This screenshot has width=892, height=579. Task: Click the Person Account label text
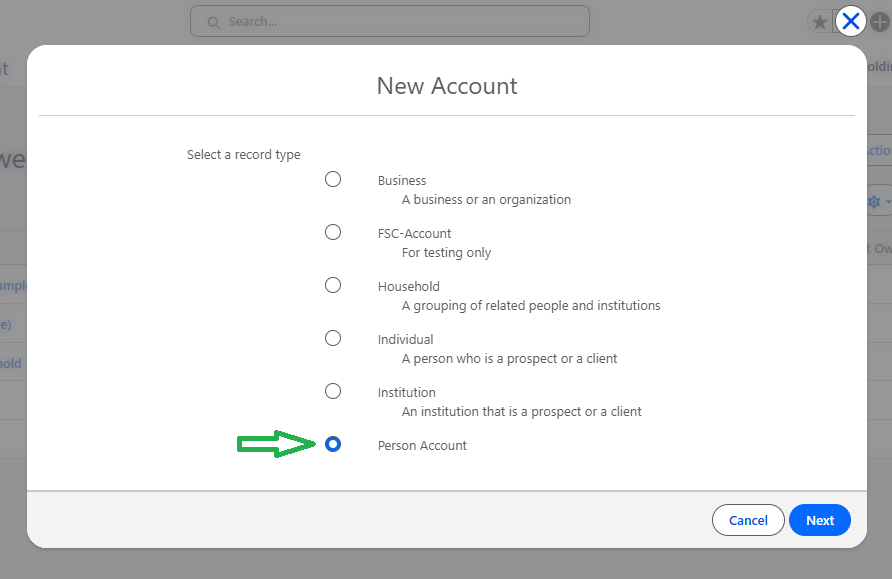(x=422, y=445)
